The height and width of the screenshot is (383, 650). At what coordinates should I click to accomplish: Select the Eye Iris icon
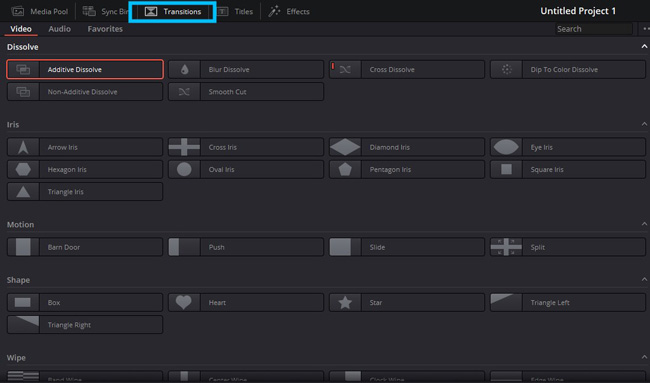[506, 147]
